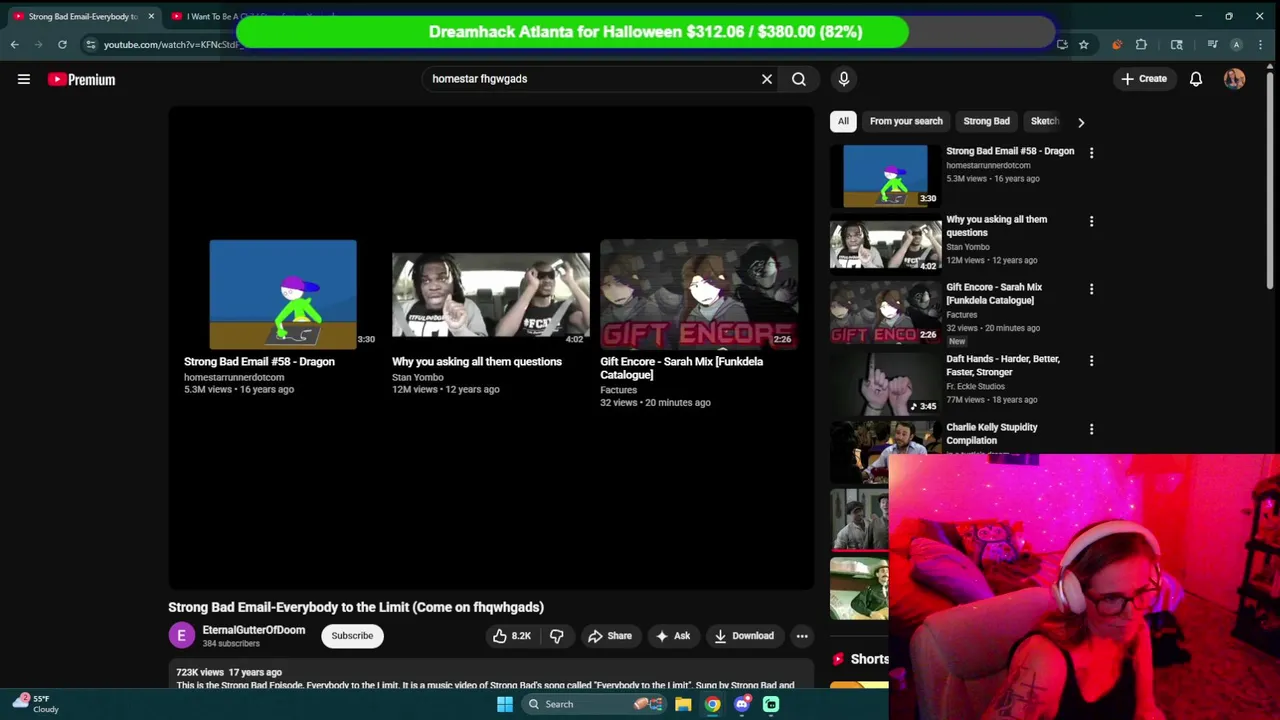Clear the search box with X
The width and height of the screenshot is (1280, 720).
[767, 79]
